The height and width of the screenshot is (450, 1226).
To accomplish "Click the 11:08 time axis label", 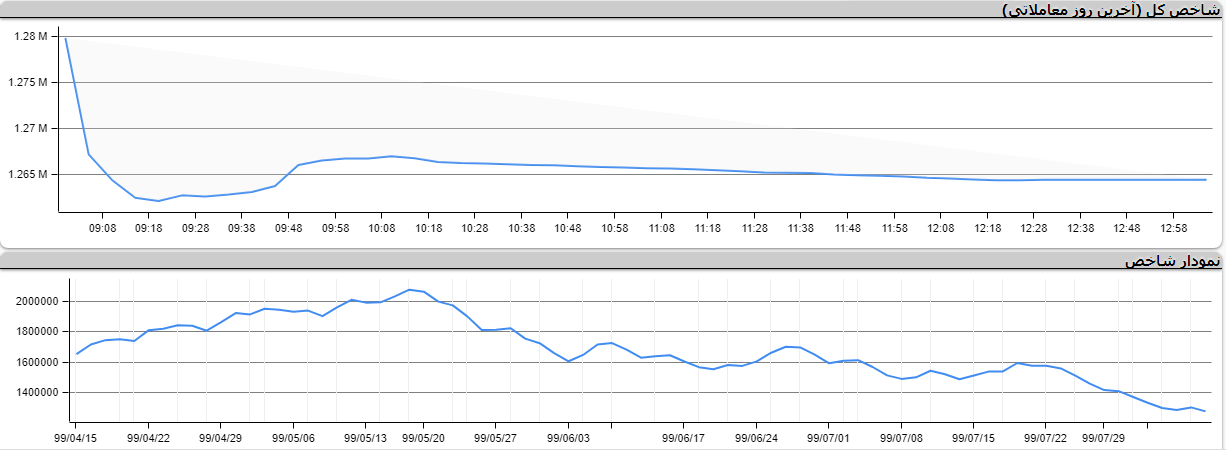I will [660, 229].
